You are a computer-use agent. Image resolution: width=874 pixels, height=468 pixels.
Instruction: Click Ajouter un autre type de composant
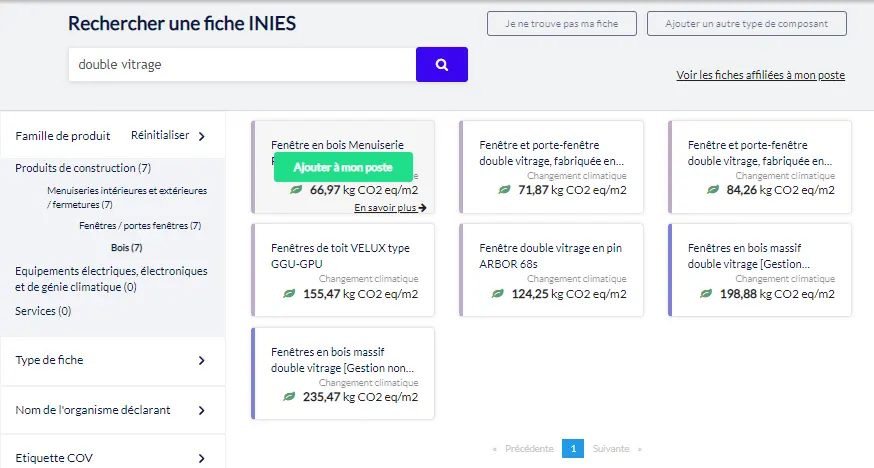(747, 24)
